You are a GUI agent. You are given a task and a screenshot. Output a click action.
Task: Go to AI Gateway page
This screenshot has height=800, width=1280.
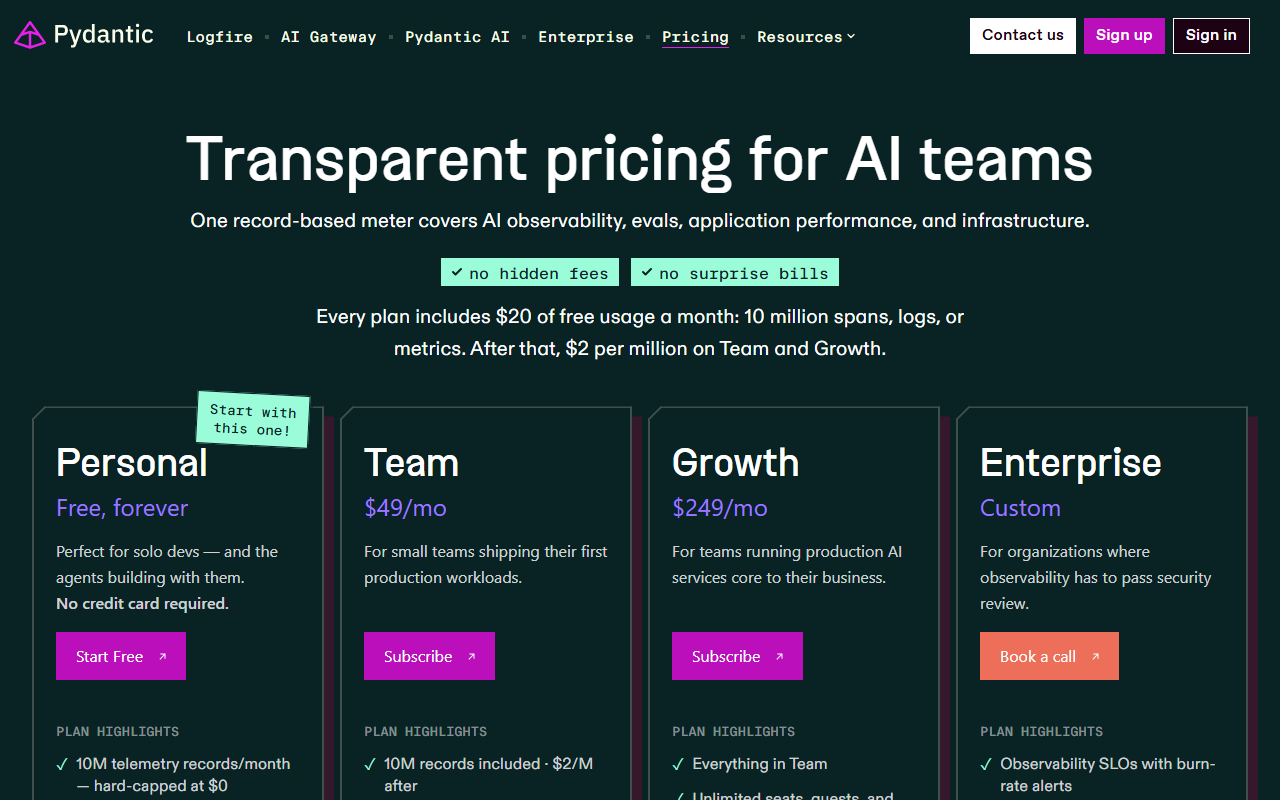pyautogui.click(x=329, y=37)
